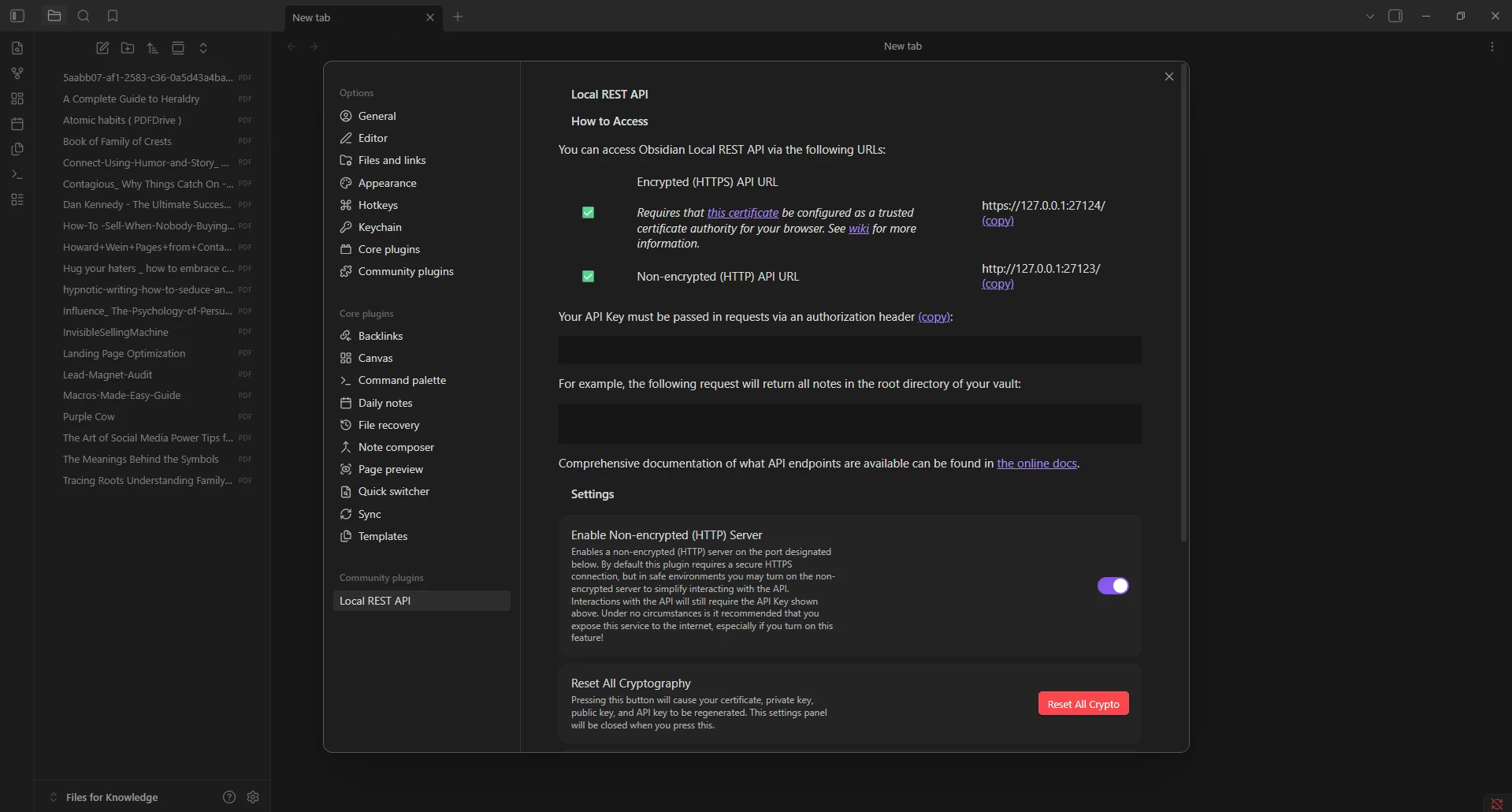The width and height of the screenshot is (1512, 812).
Task: Open command palette ribbon icon
Action: click(x=17, y=174)
